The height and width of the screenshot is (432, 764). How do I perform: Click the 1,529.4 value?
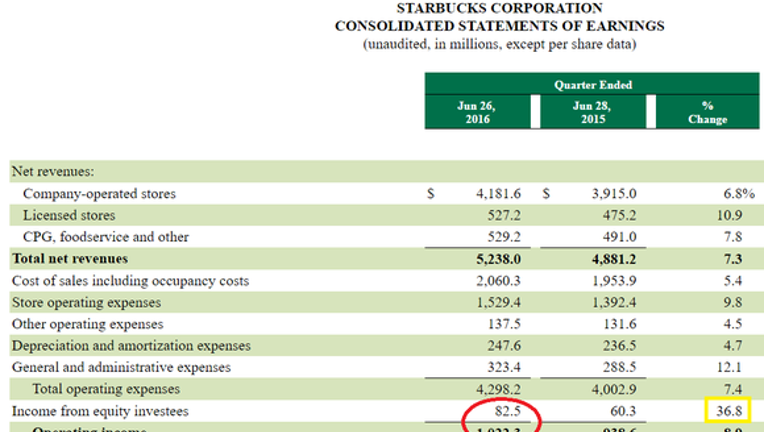click(498, 302)
